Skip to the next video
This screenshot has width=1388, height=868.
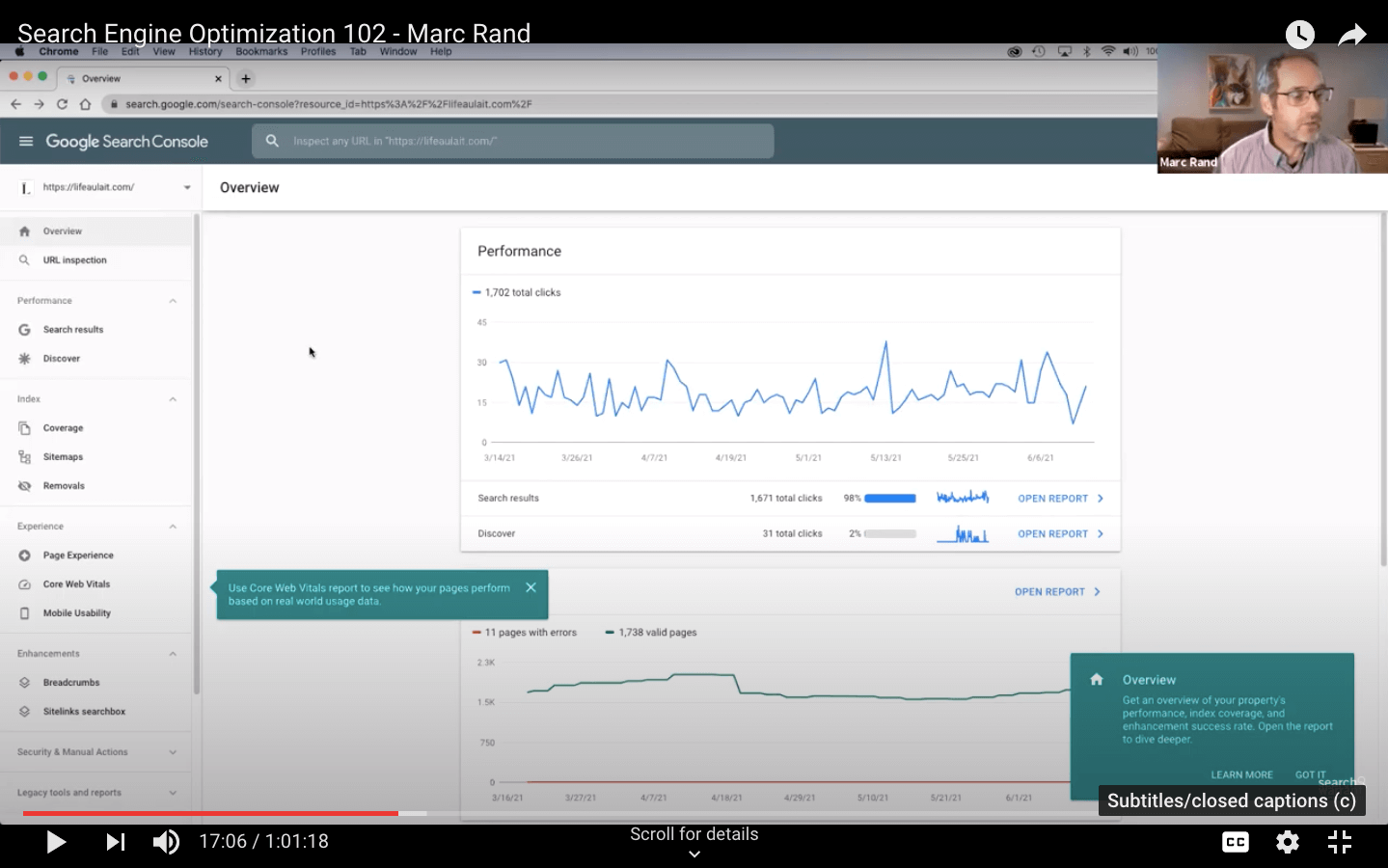pos(115,842)
